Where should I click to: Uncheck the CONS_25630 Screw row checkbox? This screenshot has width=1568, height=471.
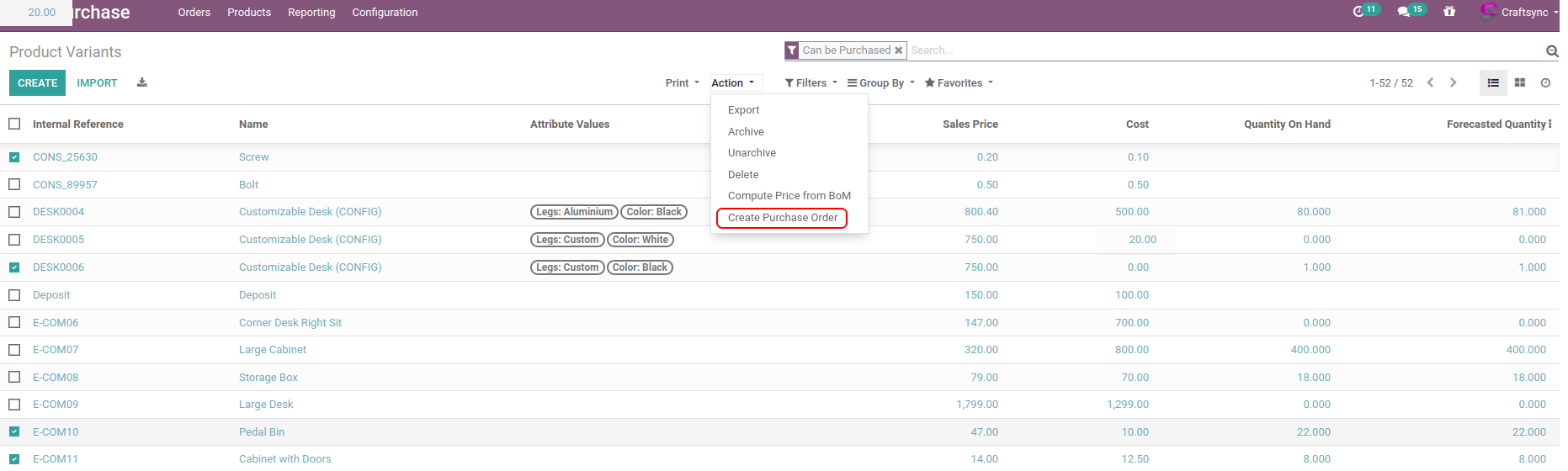click(x=14, y=157)
